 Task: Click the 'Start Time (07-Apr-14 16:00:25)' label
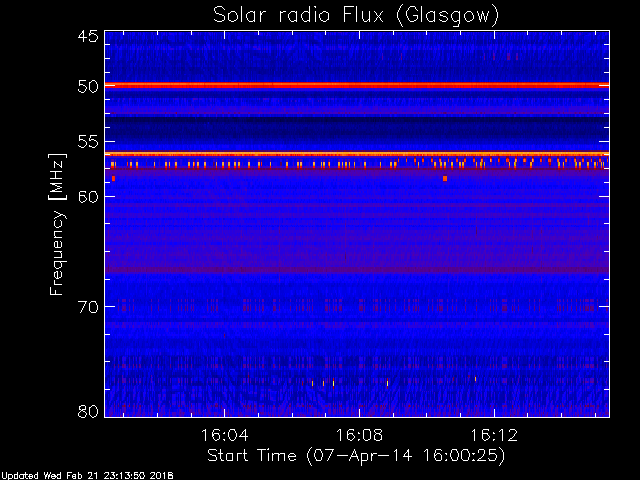click(356, 456)
